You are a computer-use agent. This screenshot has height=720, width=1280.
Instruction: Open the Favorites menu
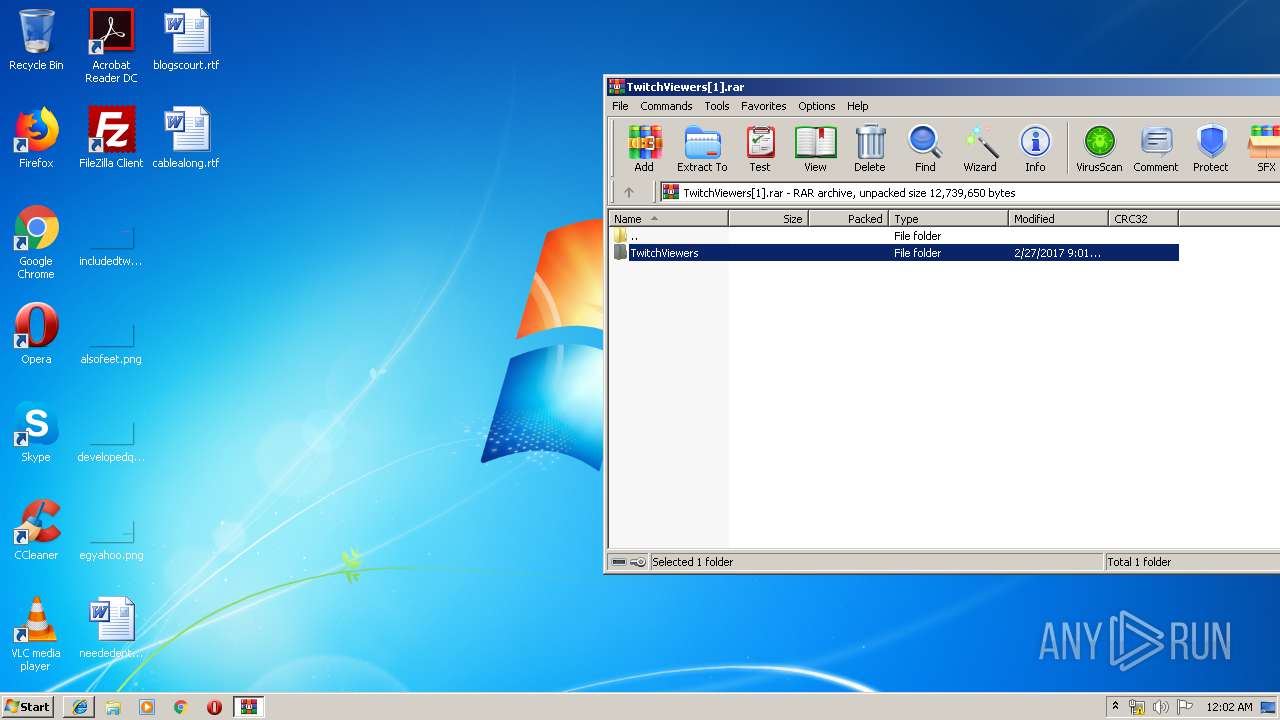pos(764,106)
